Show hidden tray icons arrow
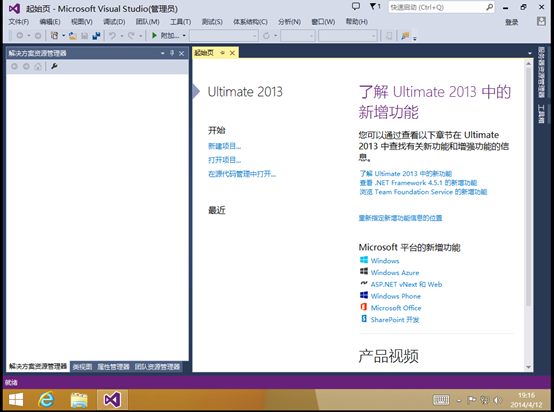The height and width of the screenshot is (412, 554). pos(459,400)
